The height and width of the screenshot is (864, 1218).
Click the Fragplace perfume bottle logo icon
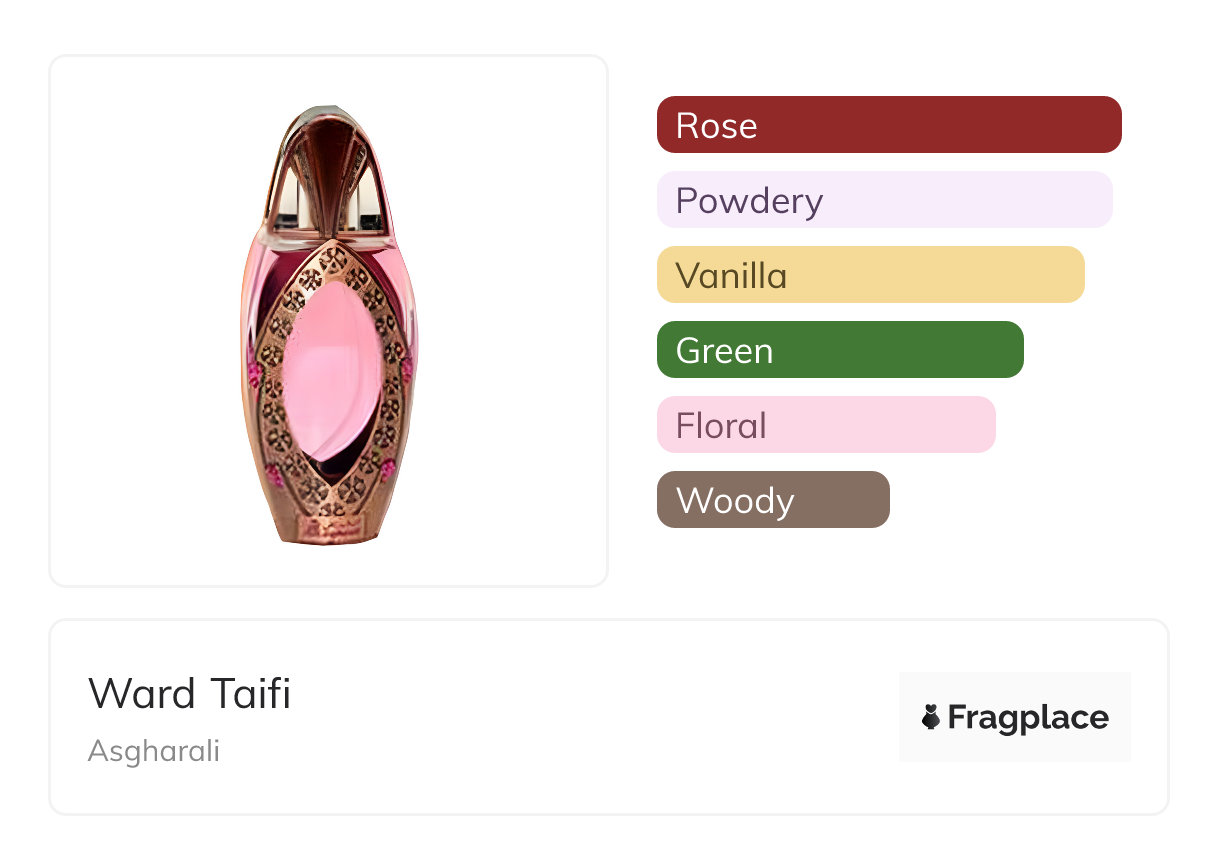(931, 717)
